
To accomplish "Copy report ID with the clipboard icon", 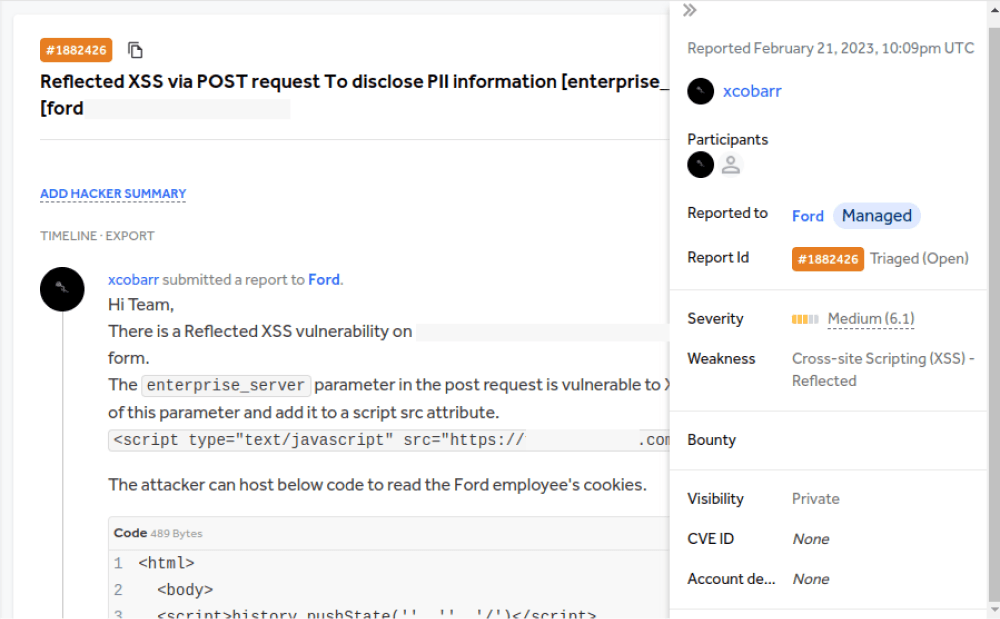I will (x=135, y=50).
